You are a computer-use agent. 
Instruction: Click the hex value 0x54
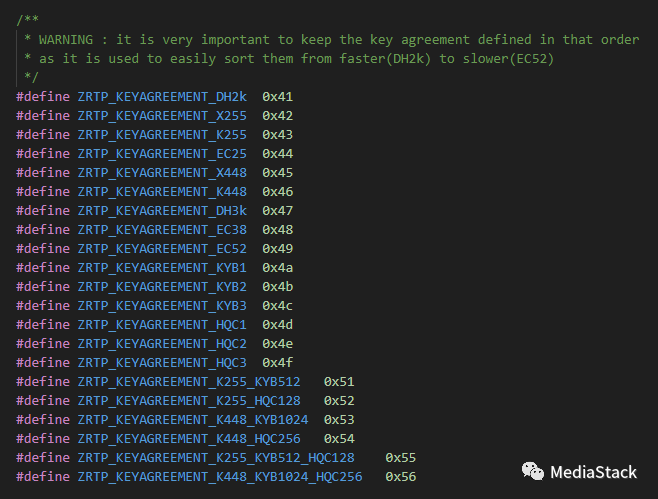tap(339, 438)
